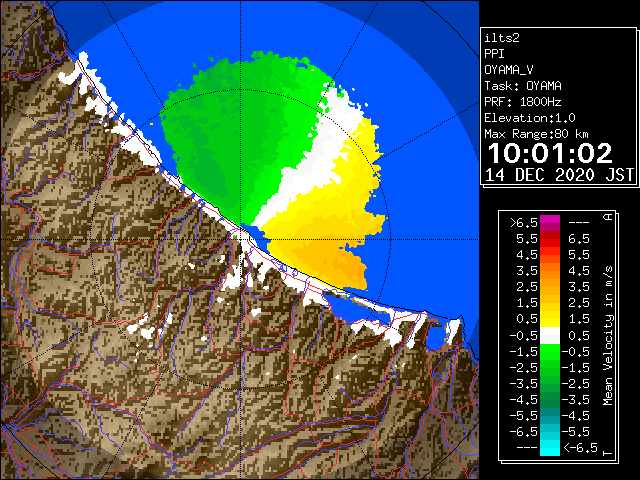Click the magenta >6.5 legend color band
This screenshot has height=480, width=640.
550,223
